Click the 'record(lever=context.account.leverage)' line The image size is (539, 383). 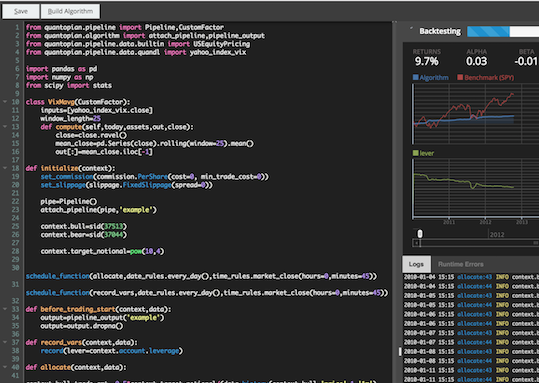(x=112, y=351)
